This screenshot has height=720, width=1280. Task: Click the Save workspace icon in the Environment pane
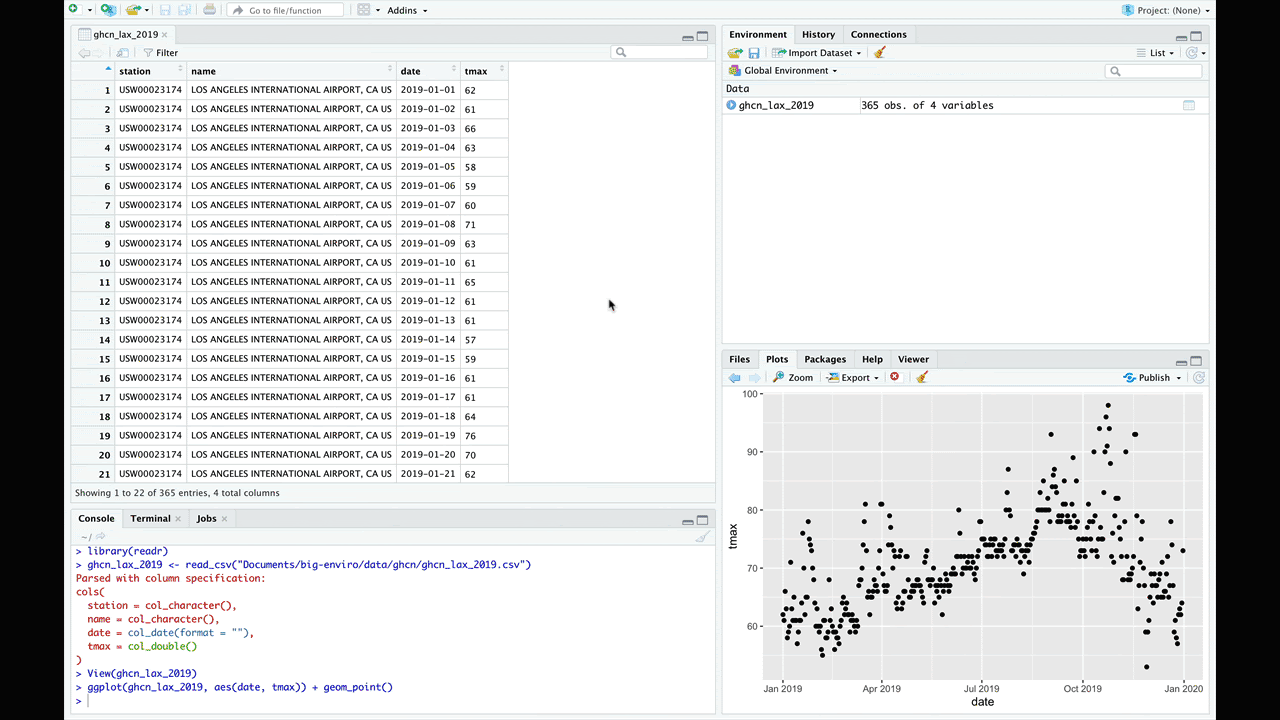tap(754, 53)
